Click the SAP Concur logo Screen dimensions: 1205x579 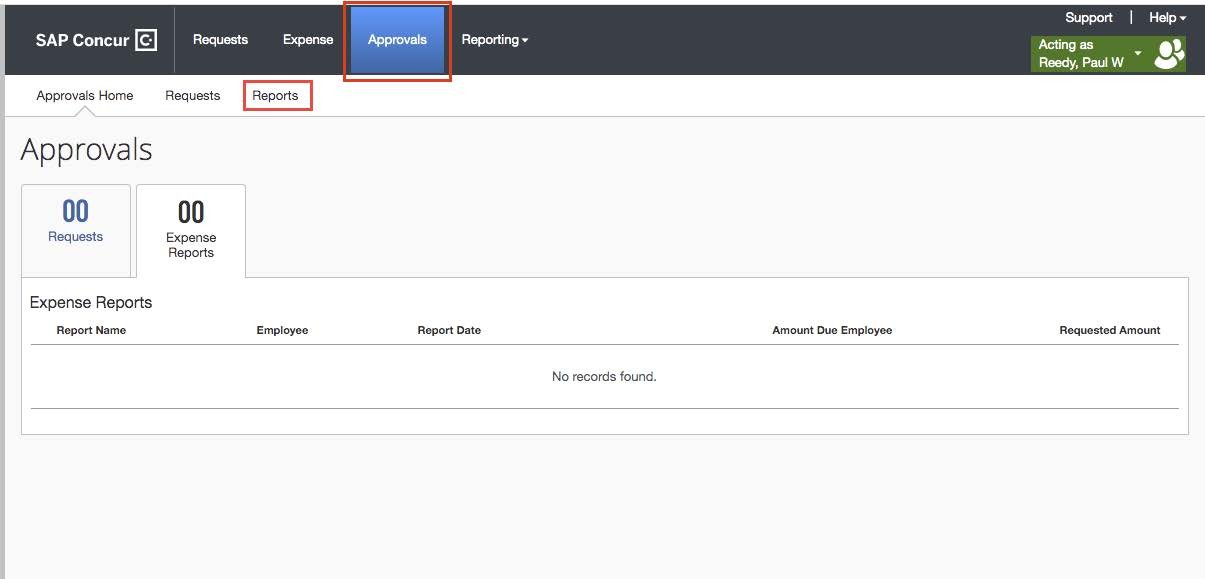coord(96,40)
